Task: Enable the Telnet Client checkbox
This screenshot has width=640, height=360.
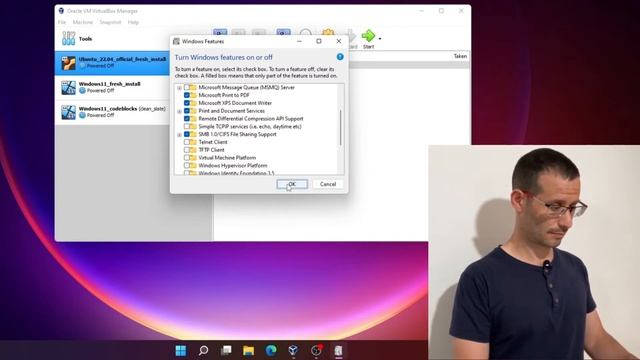Action: [x=187, y=142]
